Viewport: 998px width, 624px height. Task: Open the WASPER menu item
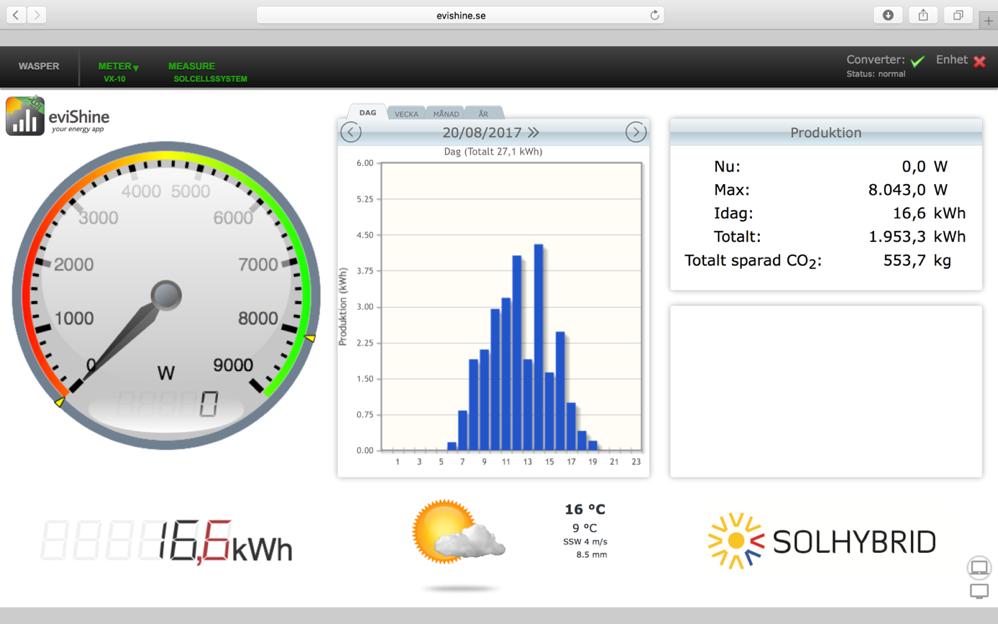pos(39,66)
